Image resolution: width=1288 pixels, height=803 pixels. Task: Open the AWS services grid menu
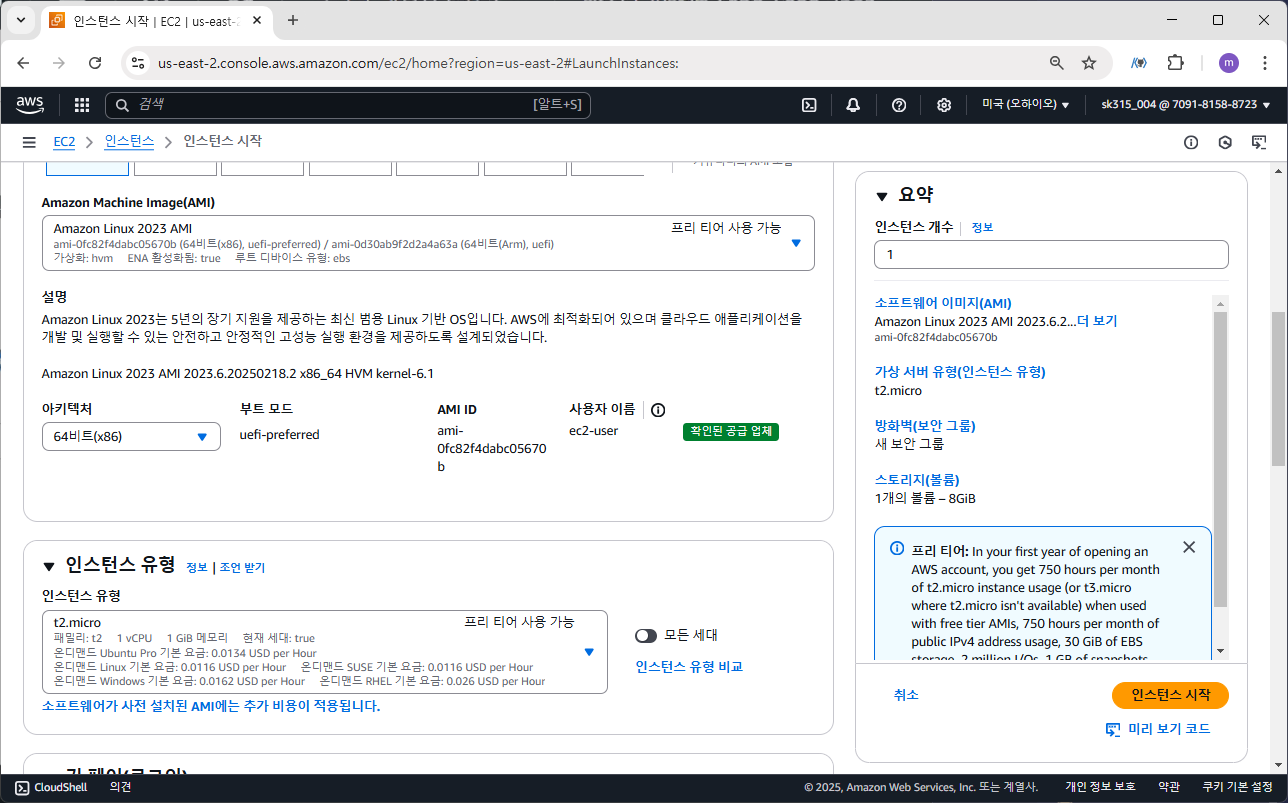[x=82, y=105]
